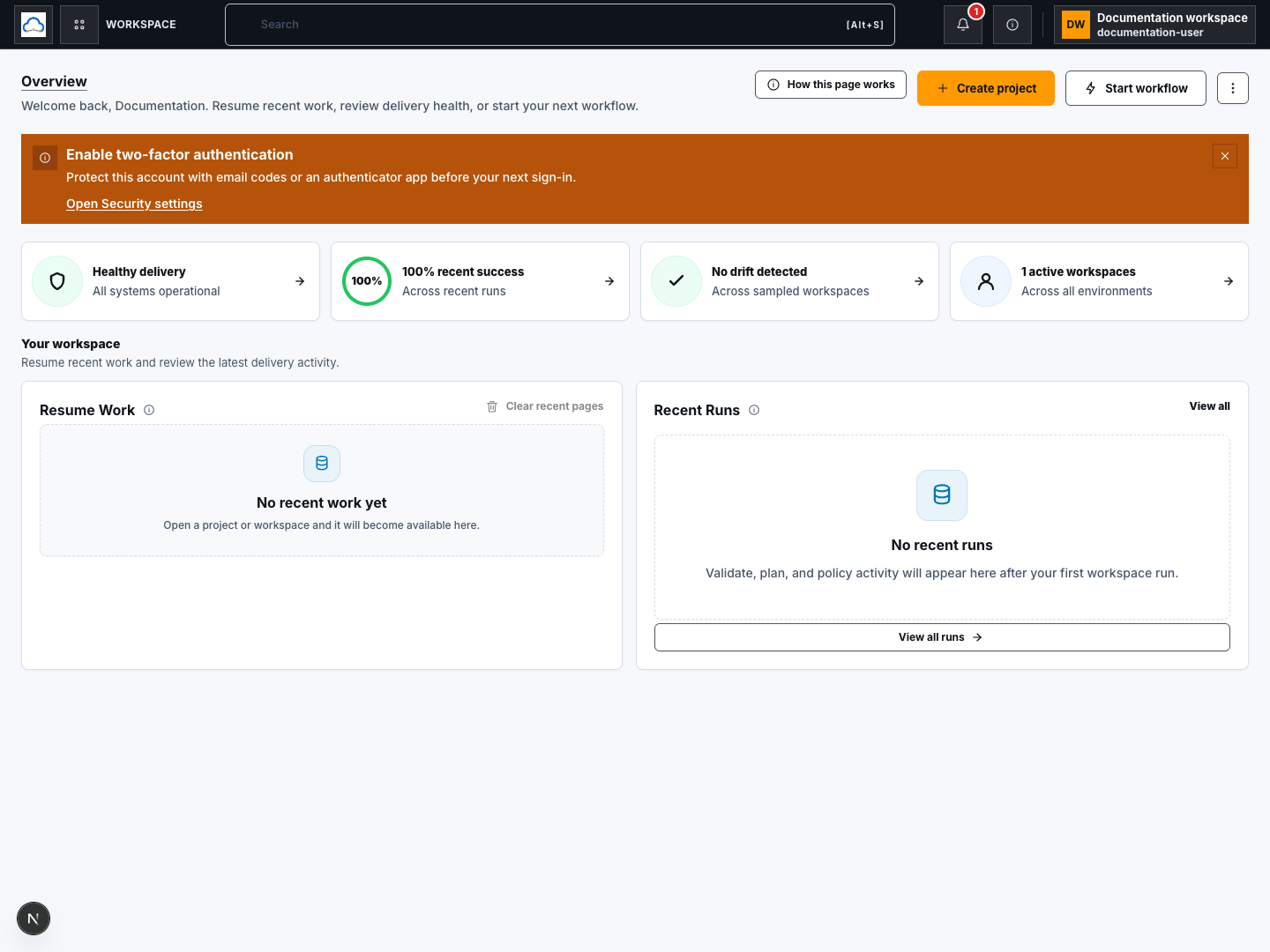Image resolution: width=1270 pixels, height=952 pixels.
Task: Click the No recent runs message
Action: (x=942, y=545)
